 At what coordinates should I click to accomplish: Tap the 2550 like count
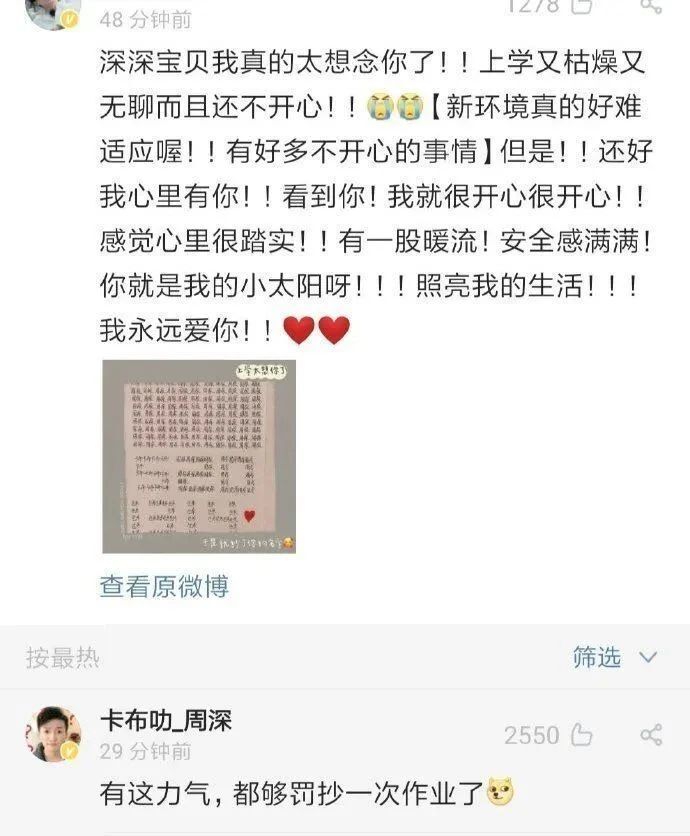coord(531,736)
